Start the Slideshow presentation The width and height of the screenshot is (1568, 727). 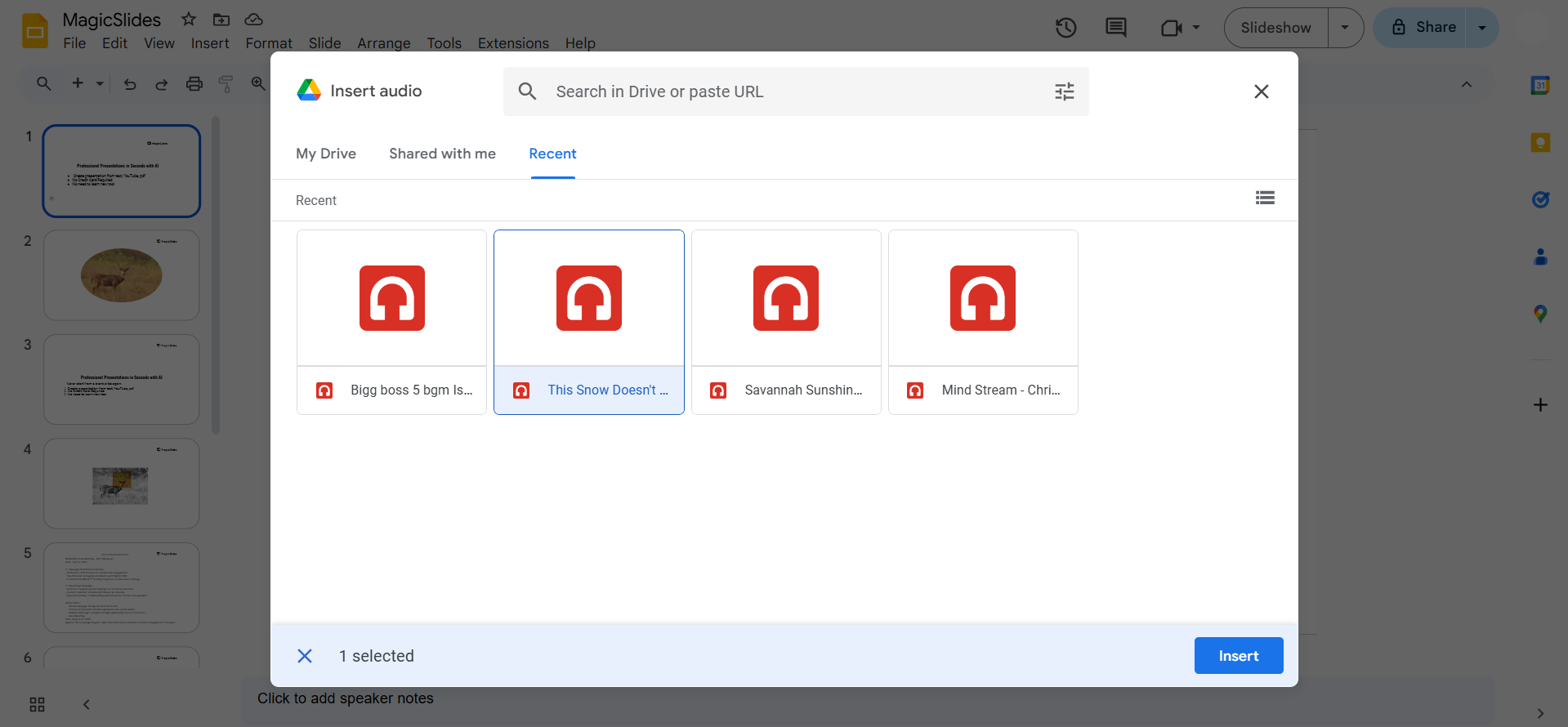click(x=1275, y=28)
